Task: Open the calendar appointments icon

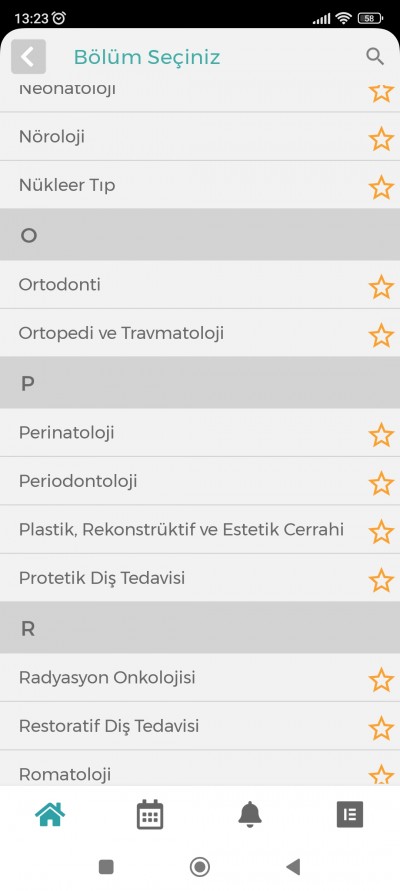Action: point(150,815)
